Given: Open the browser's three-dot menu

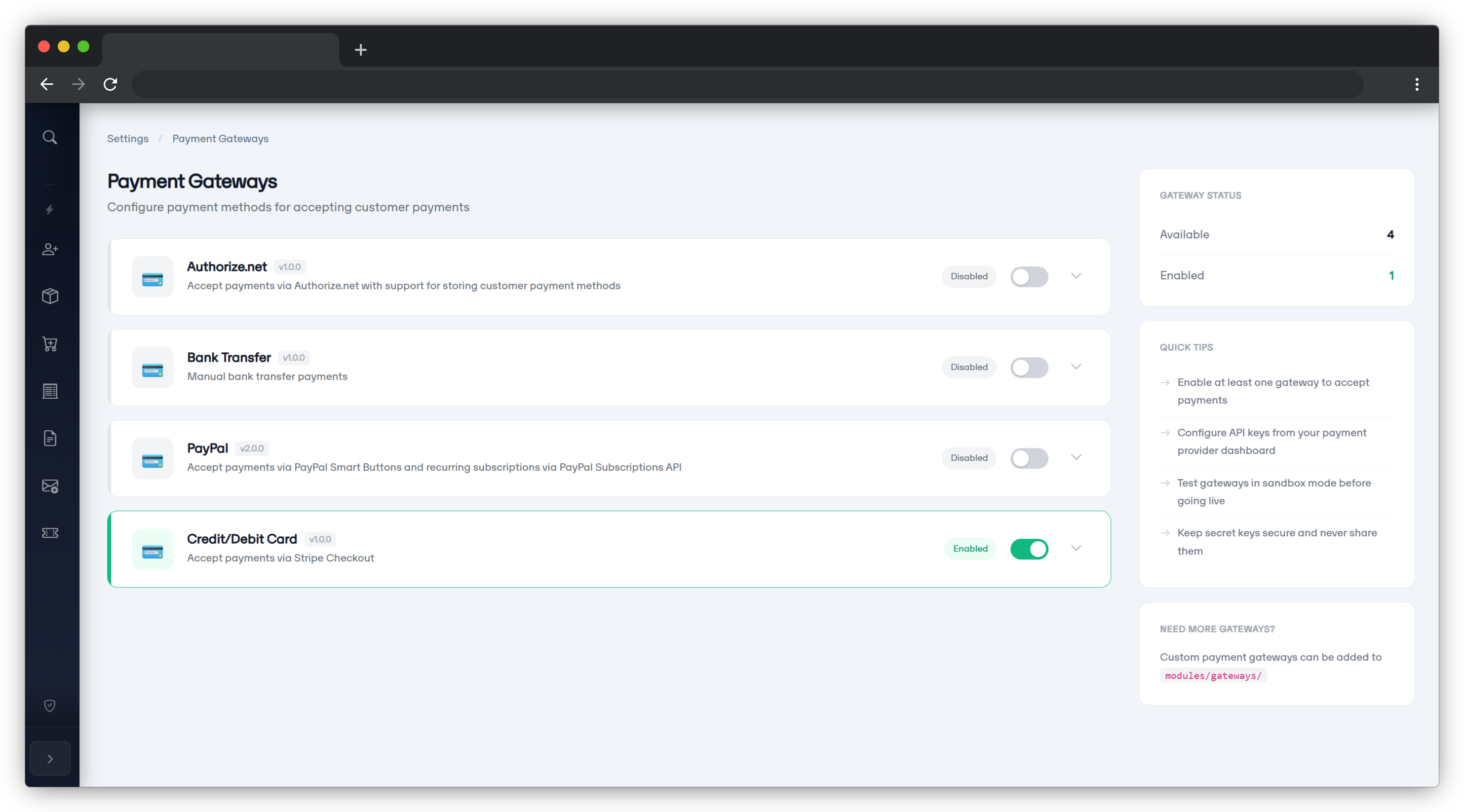Looking at the screenshot, I should pyautogui.click(x=1416, y=84).
